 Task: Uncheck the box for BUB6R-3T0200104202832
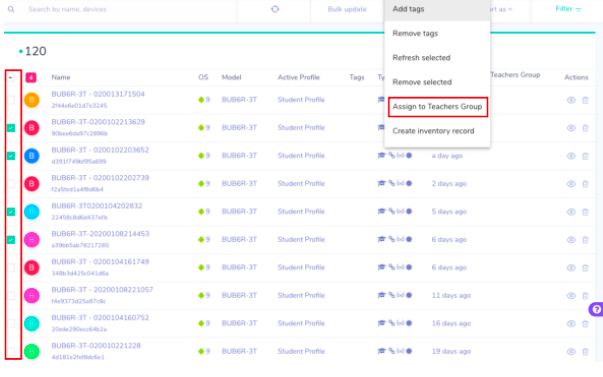(x=11, y=212)
